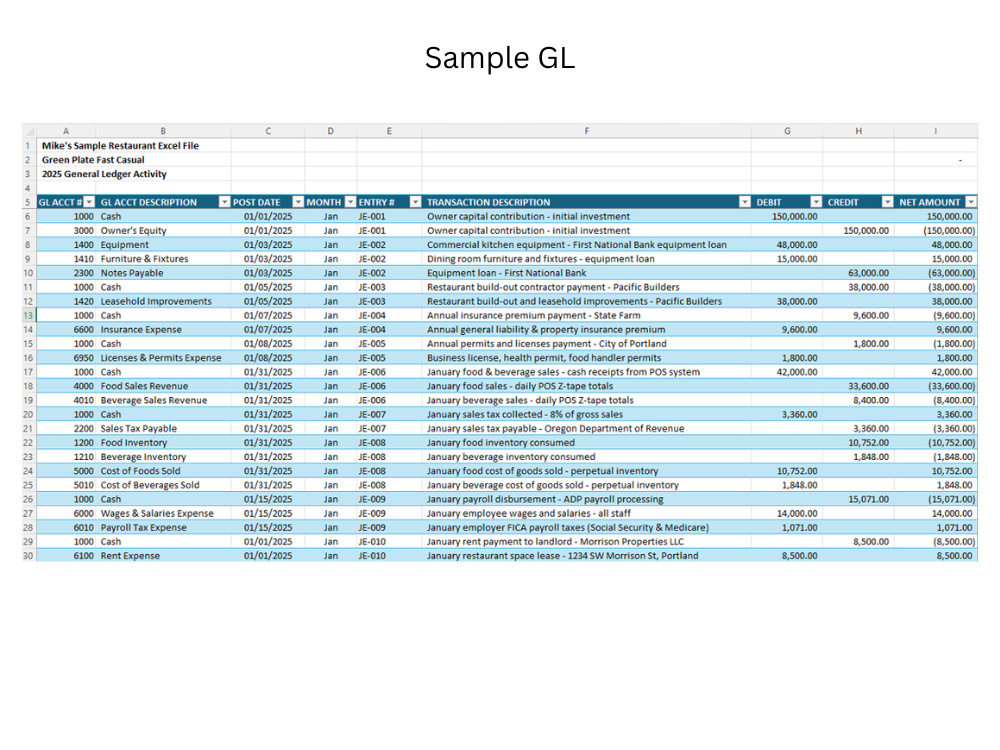1000x750 pixels.
Task: Click 'Licenses & Permits Expense' cell
Action: pos(163,358)
